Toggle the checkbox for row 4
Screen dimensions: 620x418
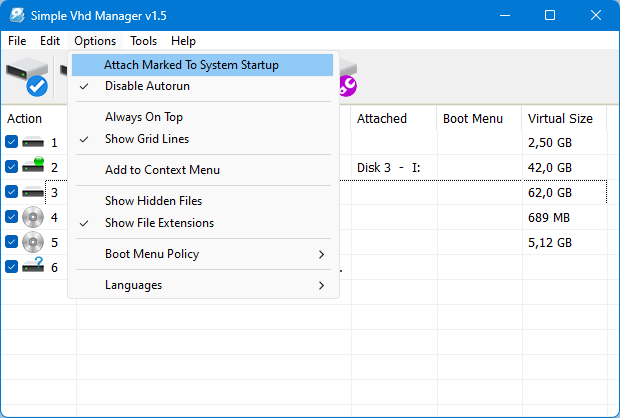tap(11, 217)
